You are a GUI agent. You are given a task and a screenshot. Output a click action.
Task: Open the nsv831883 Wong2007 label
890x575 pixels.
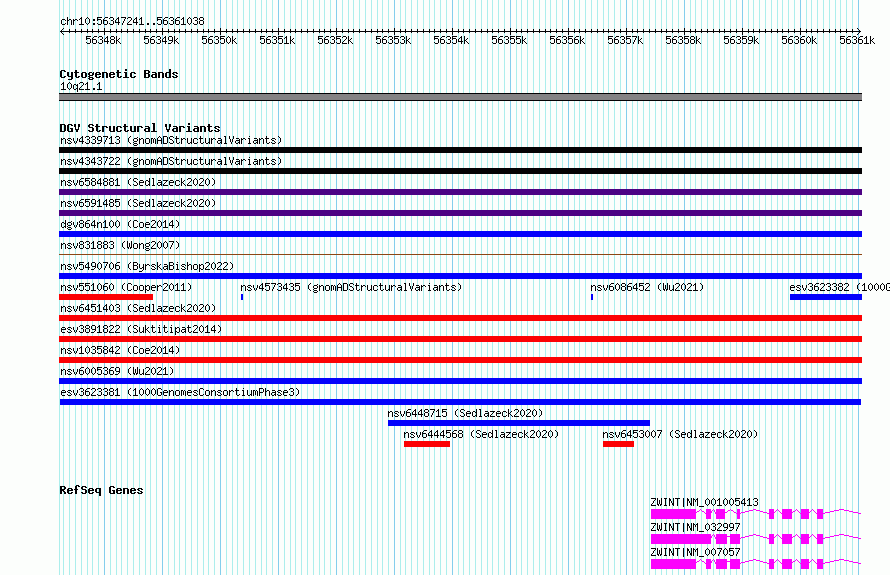[x=120, y=245]
